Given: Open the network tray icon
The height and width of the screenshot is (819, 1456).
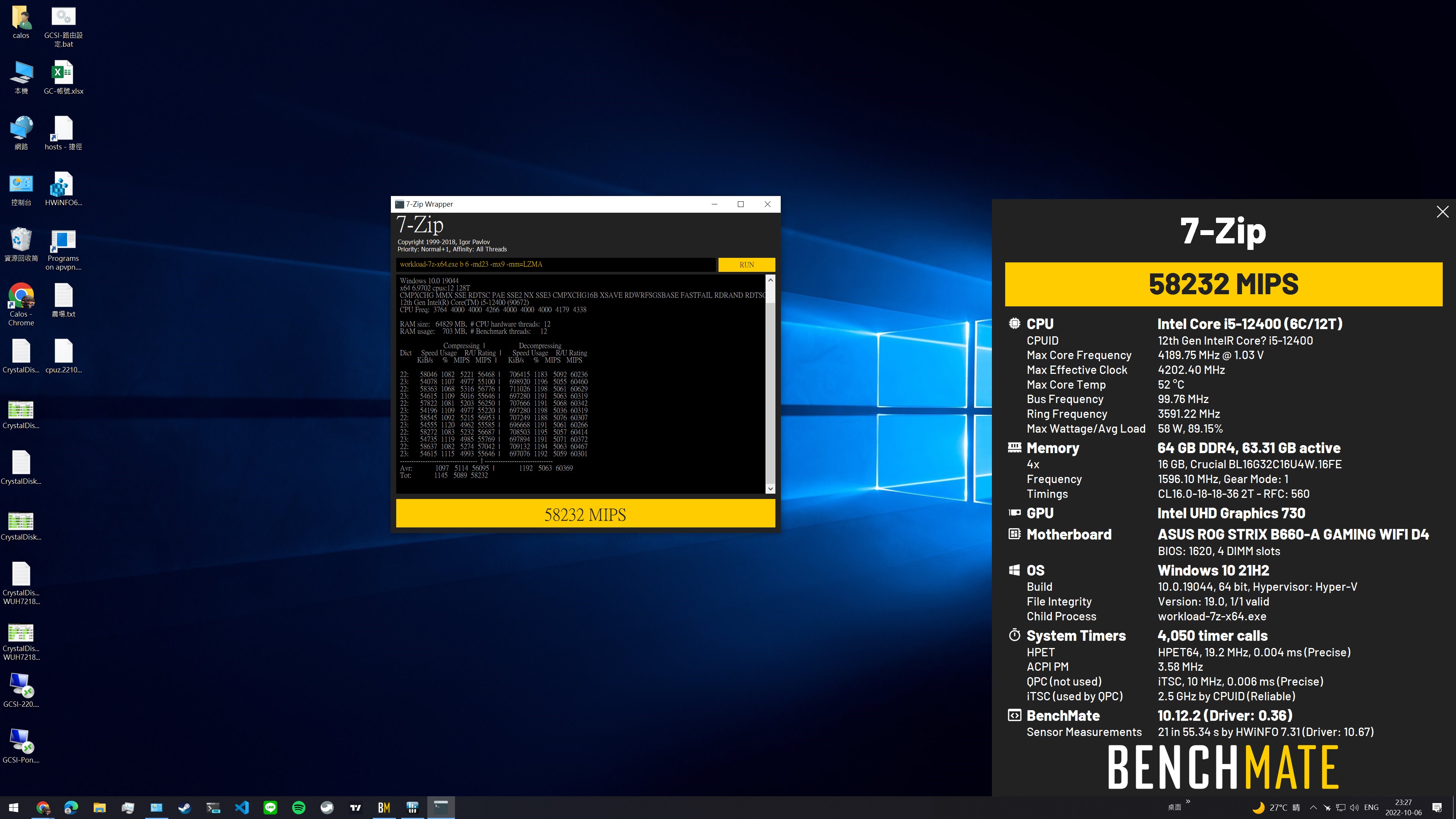Looking at the screenshot, I should tap(1340, 807).
